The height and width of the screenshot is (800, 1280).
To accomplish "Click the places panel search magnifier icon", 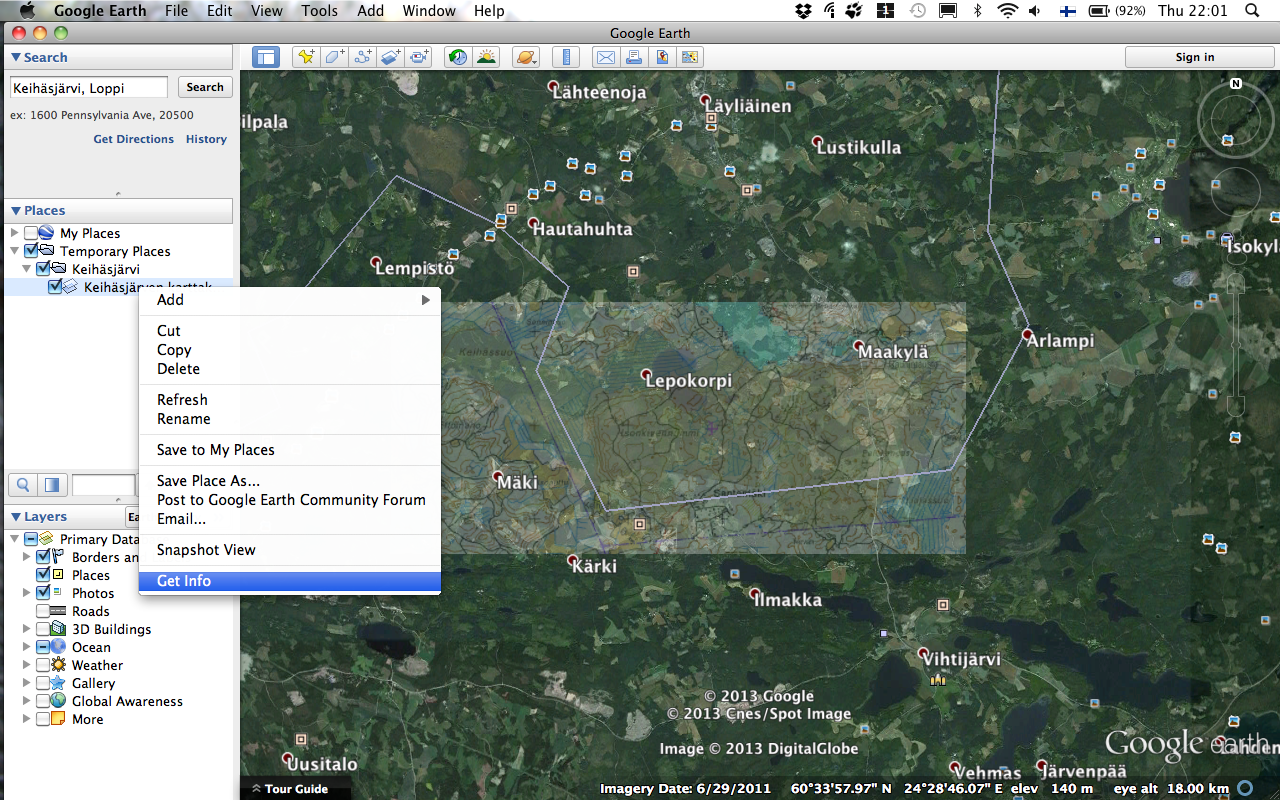I will (22, 485).
